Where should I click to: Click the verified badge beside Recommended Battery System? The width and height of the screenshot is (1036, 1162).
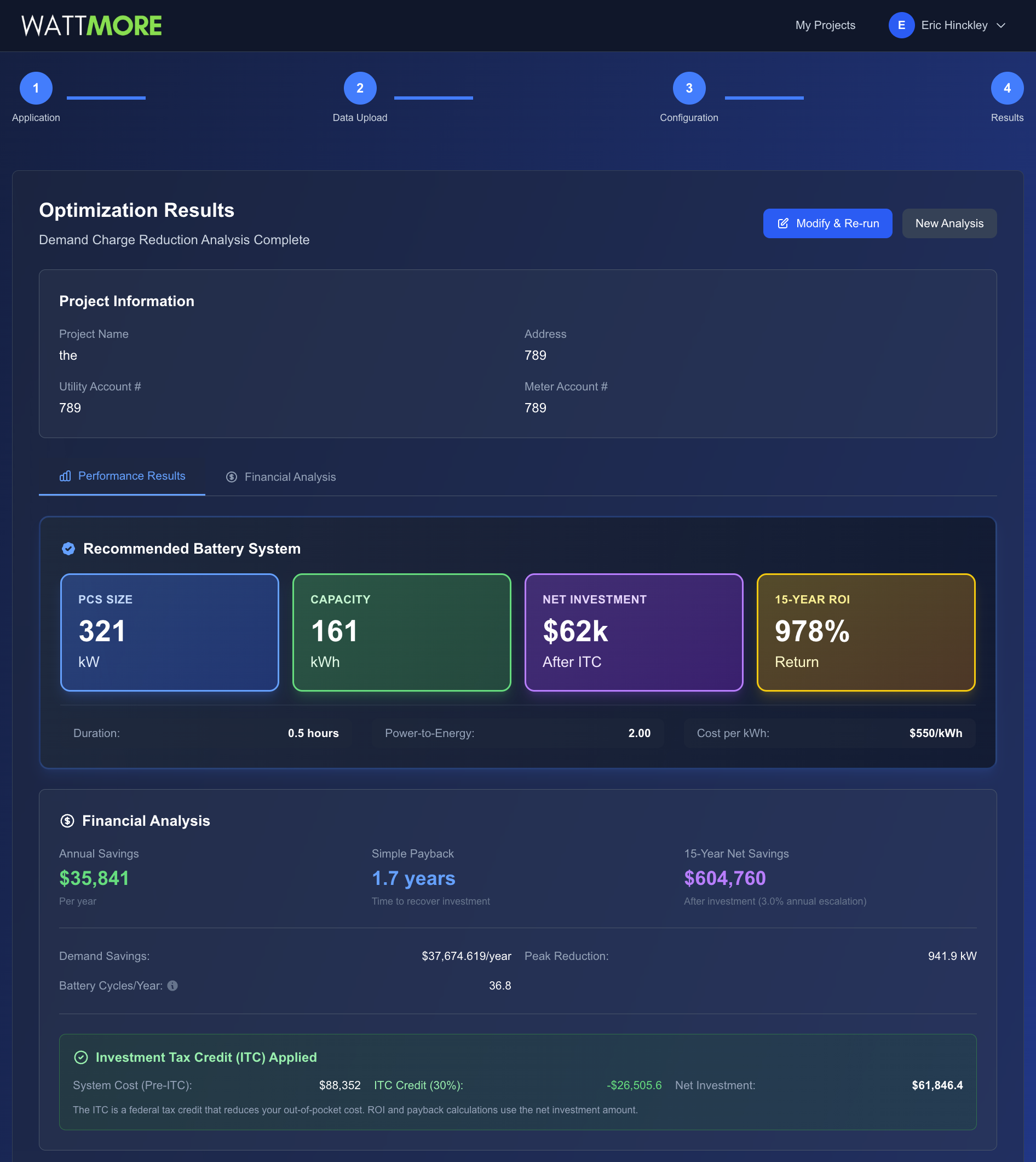[x=68, y=548]
